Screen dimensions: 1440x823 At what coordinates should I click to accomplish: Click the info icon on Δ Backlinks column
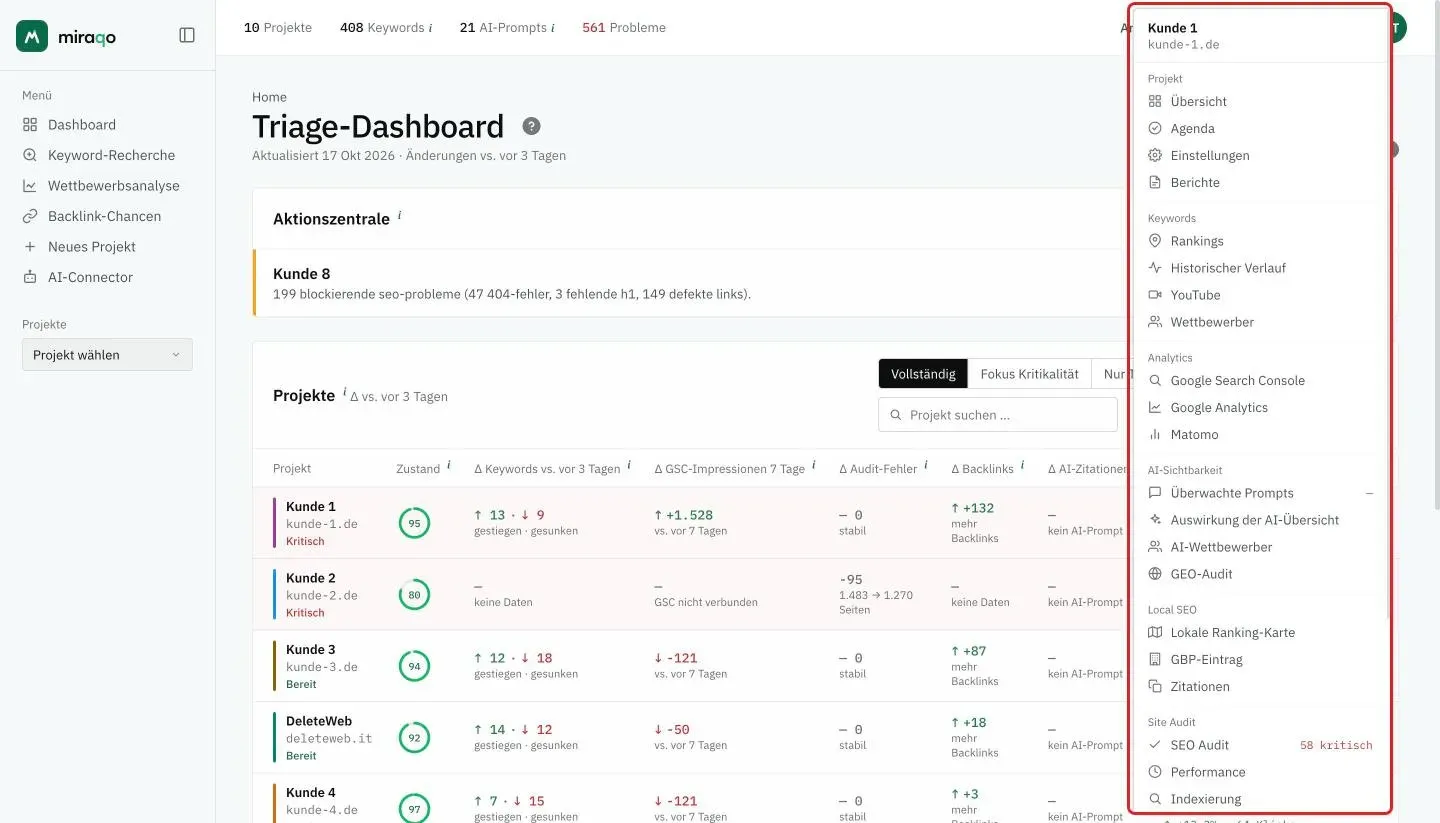(1023, 465)
